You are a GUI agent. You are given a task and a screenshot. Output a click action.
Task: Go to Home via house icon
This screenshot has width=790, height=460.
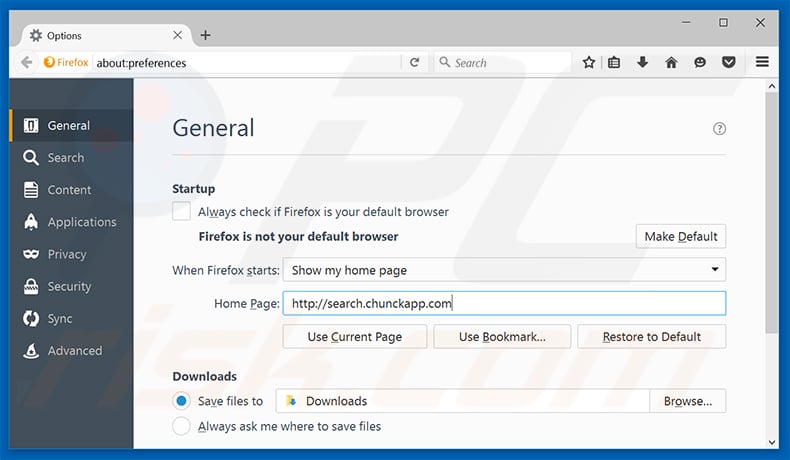click(x=671, y=62)
